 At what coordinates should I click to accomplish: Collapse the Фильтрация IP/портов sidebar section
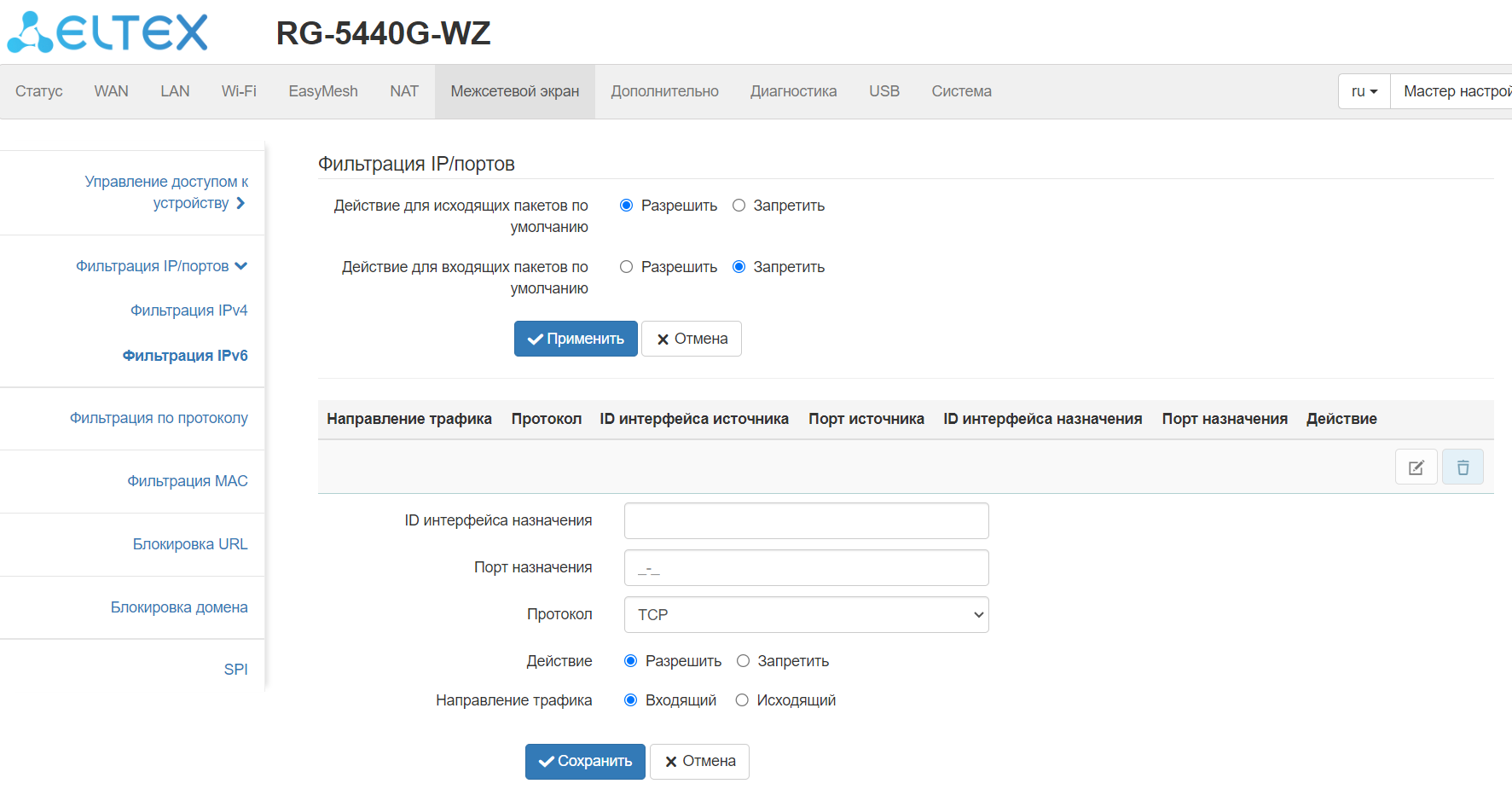coord(161,266)
